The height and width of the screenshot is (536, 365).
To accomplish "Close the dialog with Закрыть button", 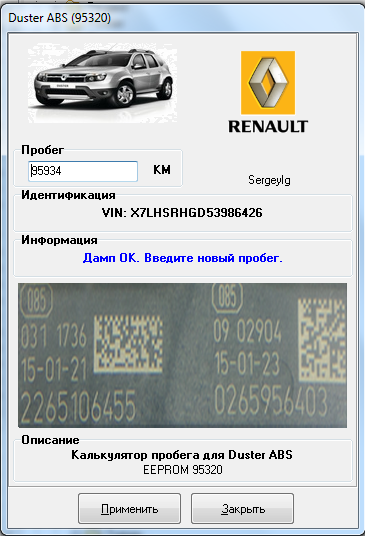I will 242,508.
